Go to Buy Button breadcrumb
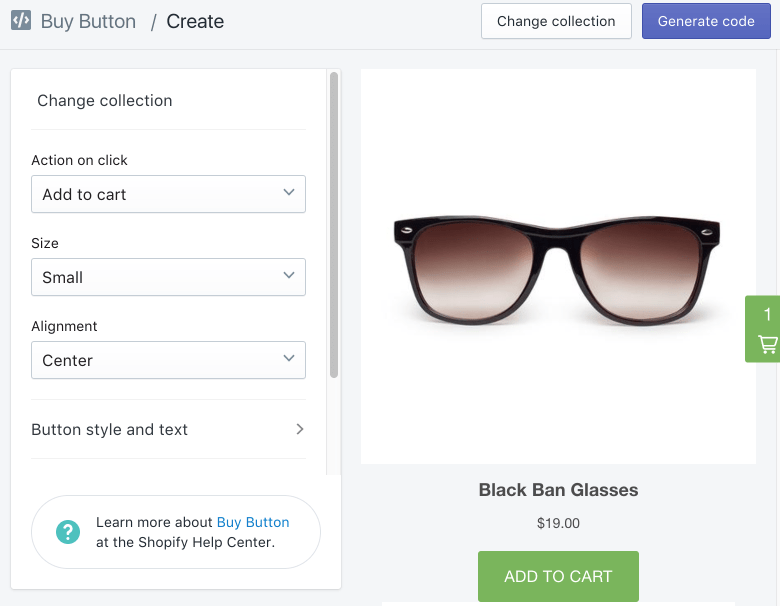Screen dimensions: 780x606 (88, 21)
